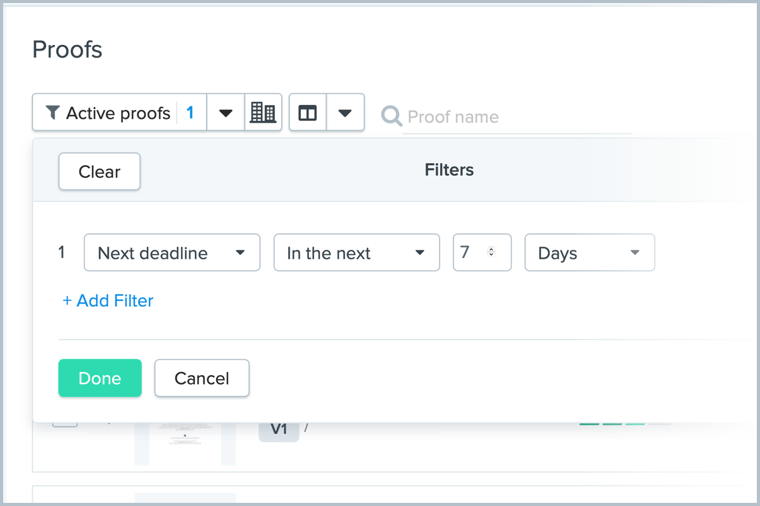Click the funnel filter icon
760x506 pixels.
53,113
